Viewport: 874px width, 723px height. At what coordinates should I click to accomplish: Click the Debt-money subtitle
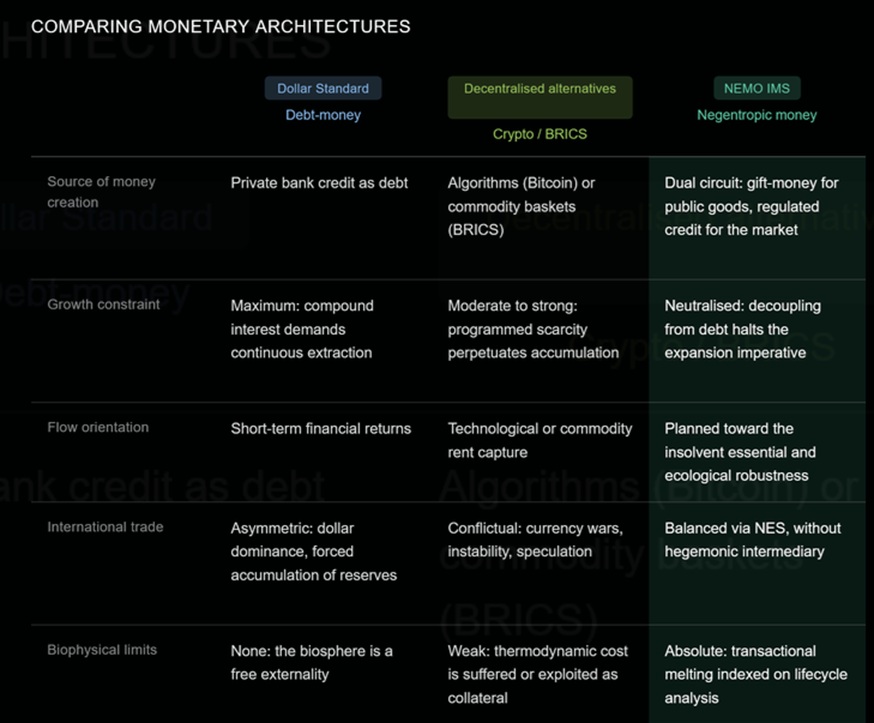pyautogui.click(x=323, y=115)
